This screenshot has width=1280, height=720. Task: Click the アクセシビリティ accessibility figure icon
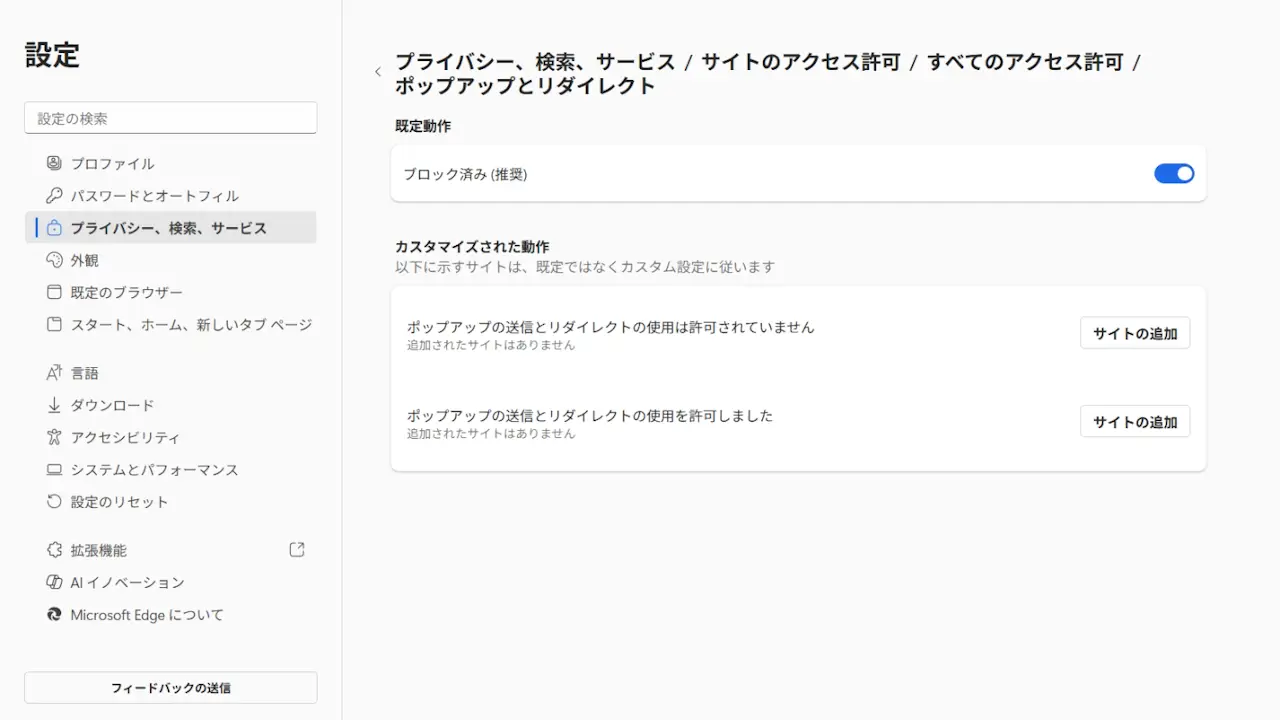pyautogui.click(x=54, y=437)
